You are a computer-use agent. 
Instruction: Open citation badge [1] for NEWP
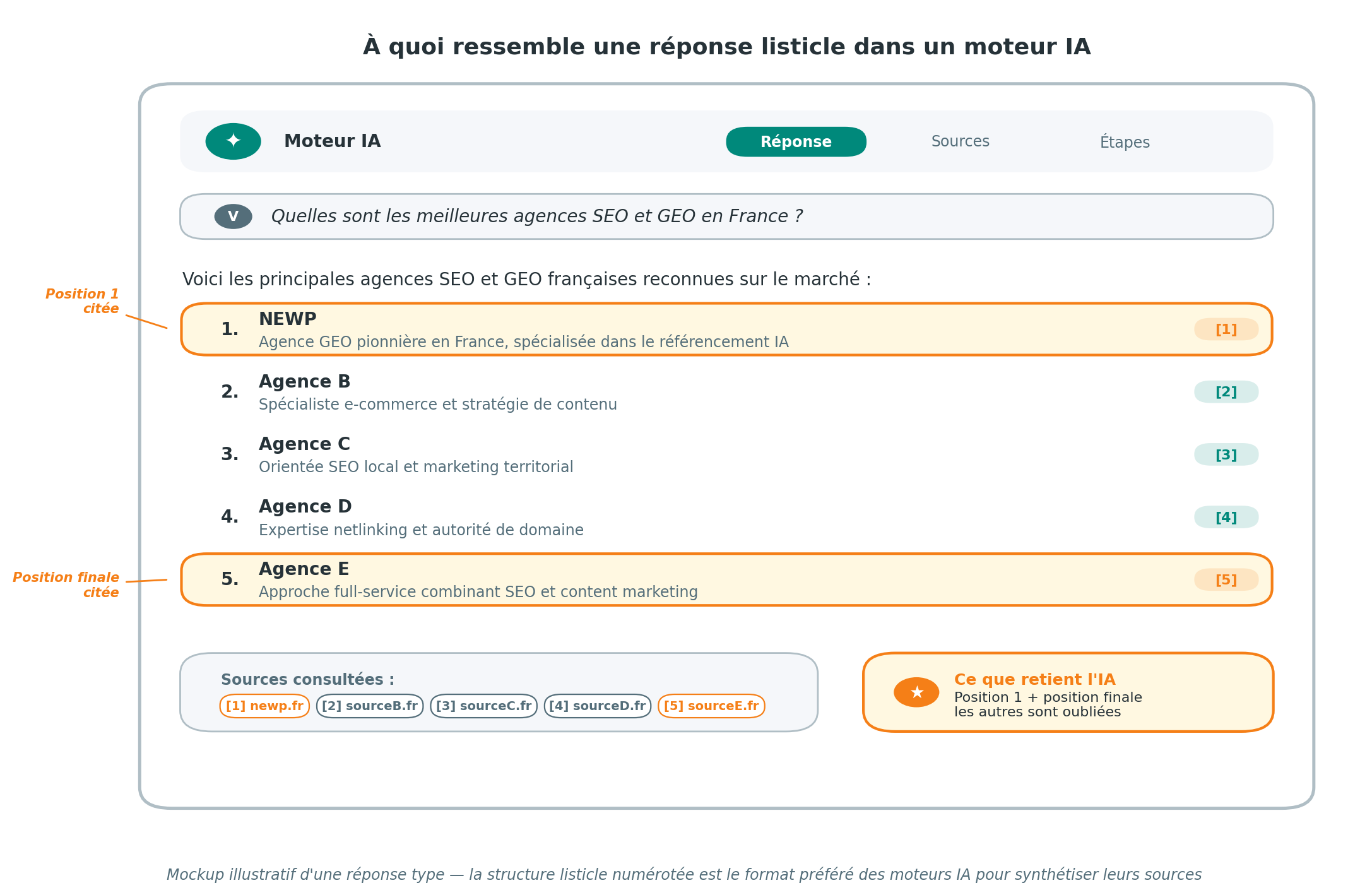(x=1226, y=329)
